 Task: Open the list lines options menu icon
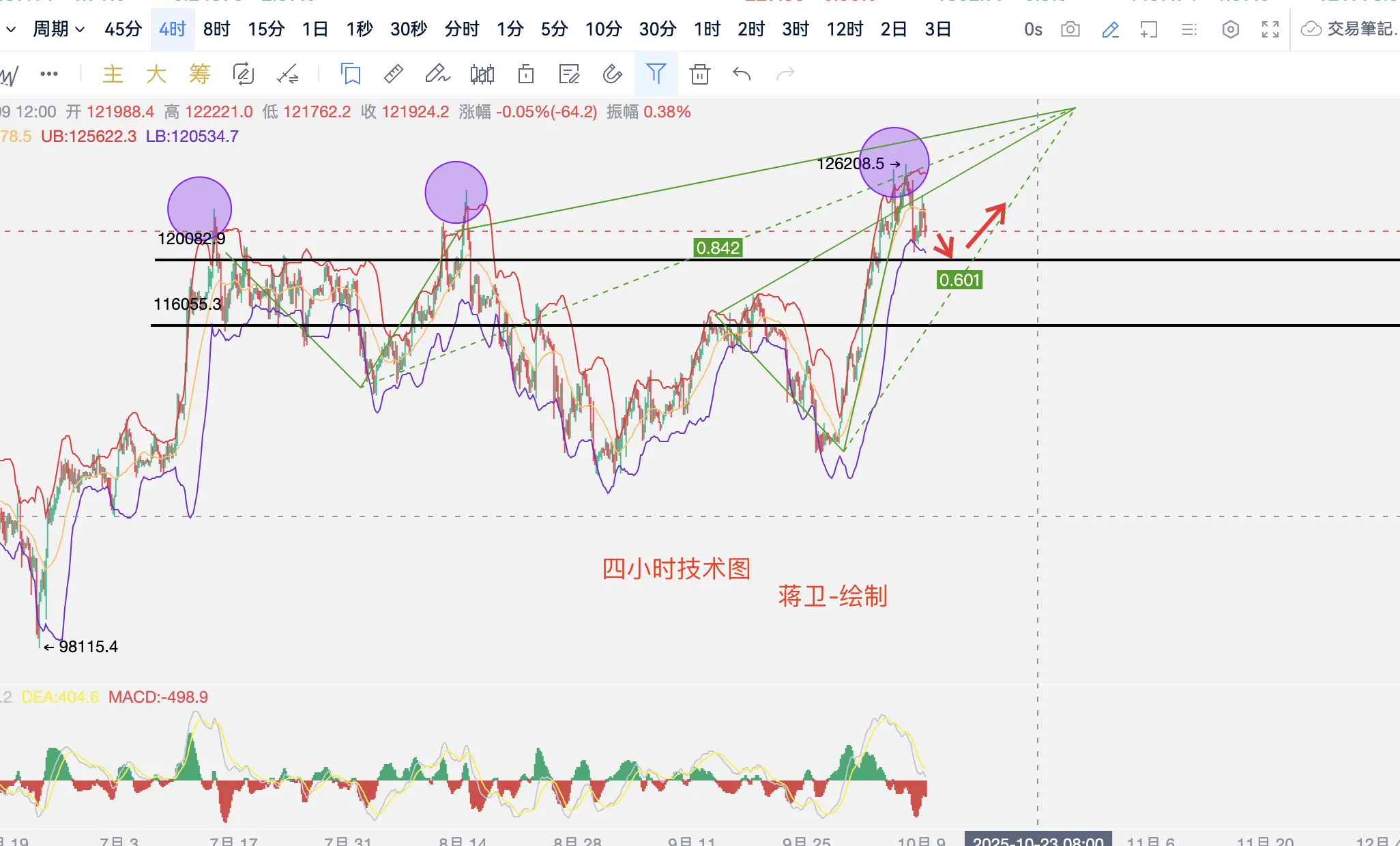[1189, 29]
